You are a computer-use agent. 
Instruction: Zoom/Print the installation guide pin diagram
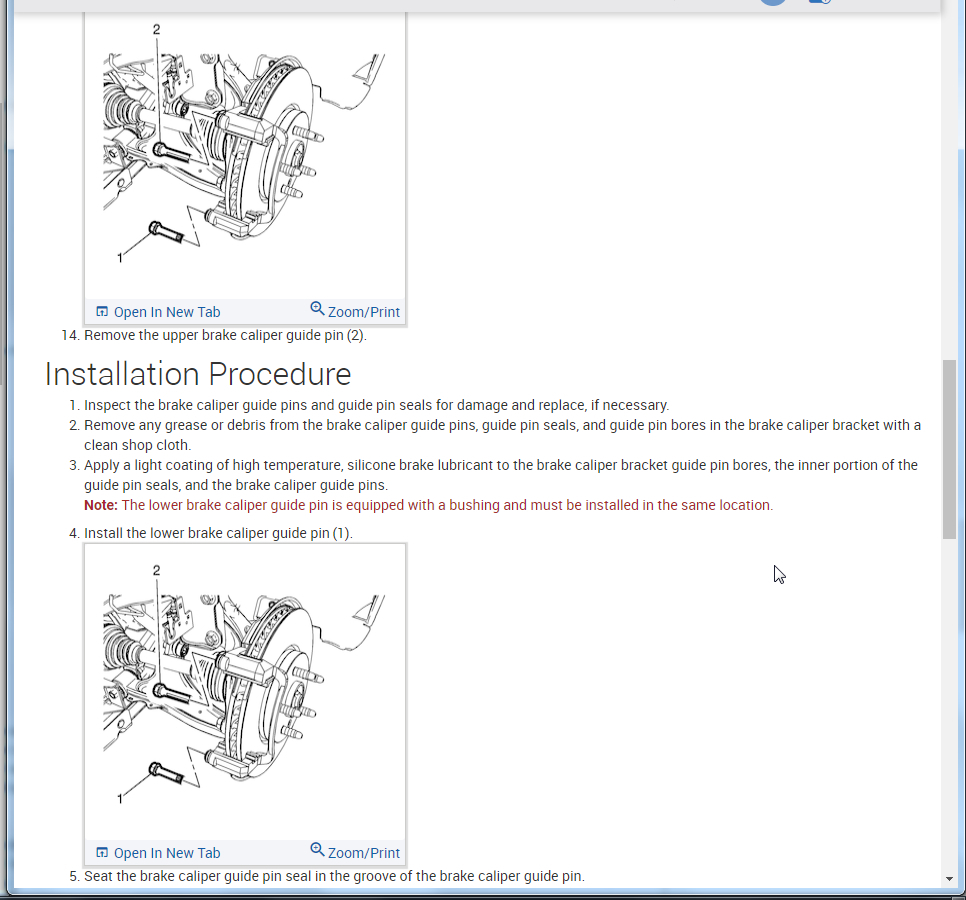coord(355,851)
